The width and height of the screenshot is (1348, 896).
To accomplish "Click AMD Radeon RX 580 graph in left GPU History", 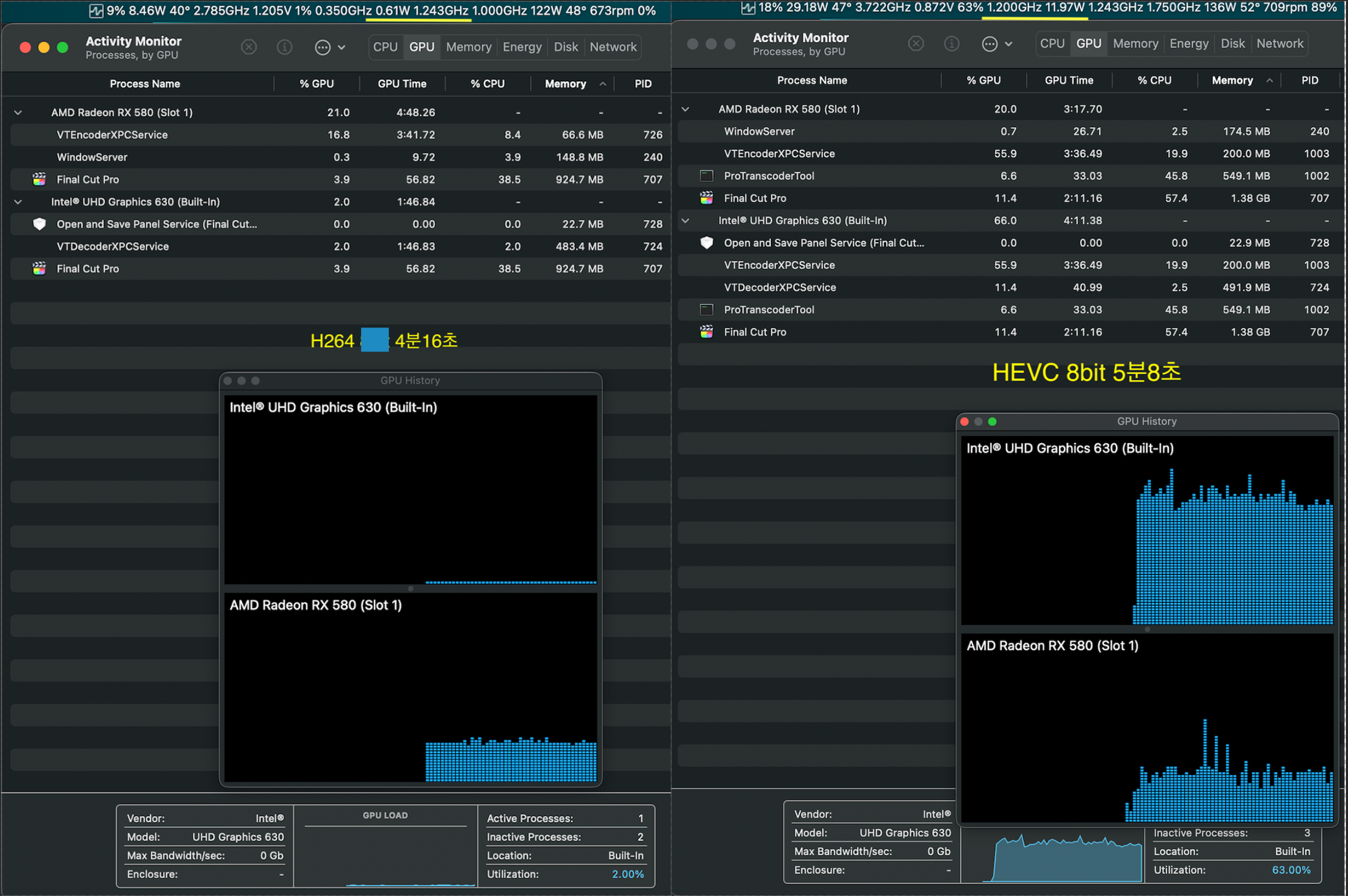I will (x=410, y=687).
